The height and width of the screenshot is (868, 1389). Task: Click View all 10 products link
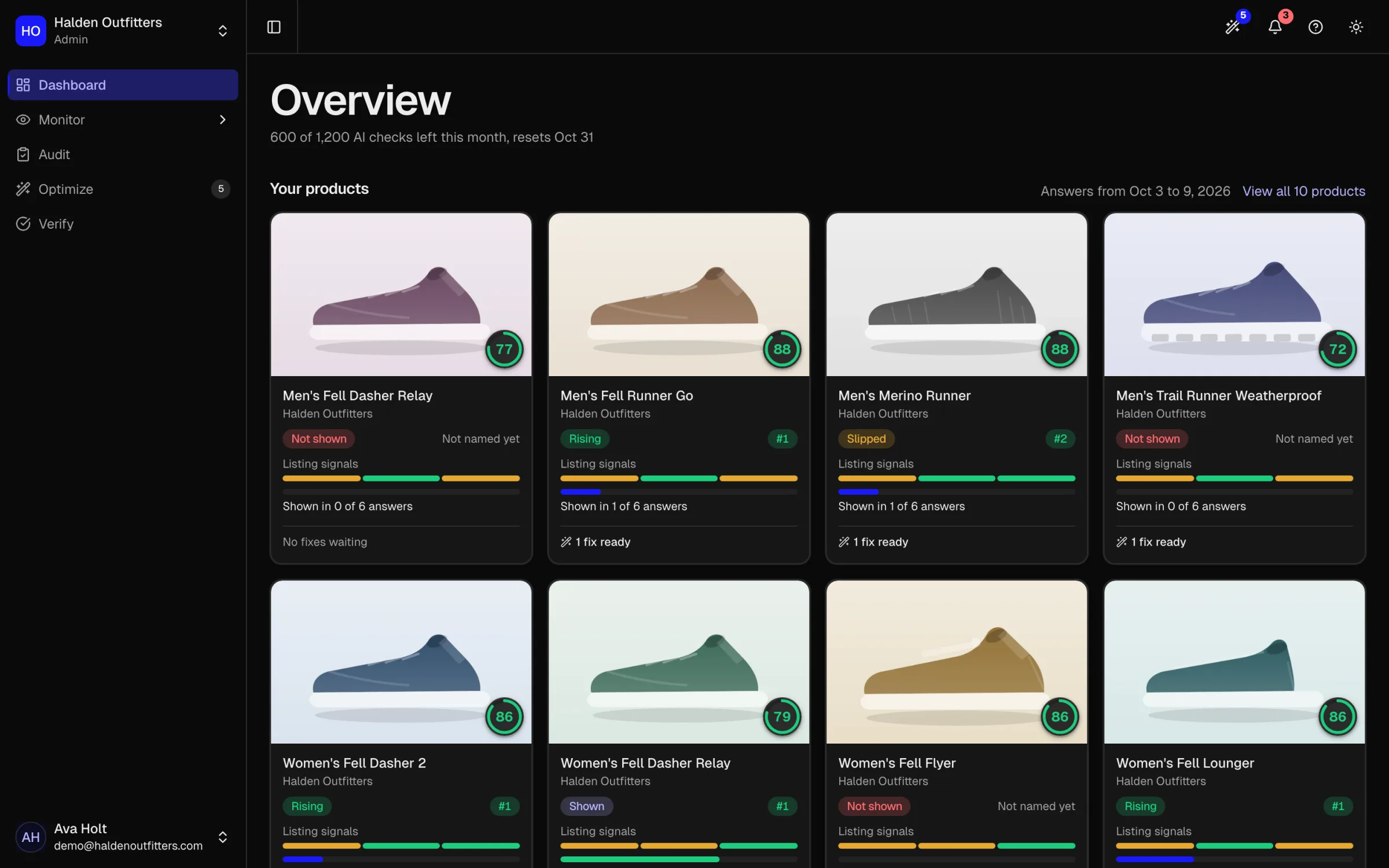click(x=1303, y=191)
